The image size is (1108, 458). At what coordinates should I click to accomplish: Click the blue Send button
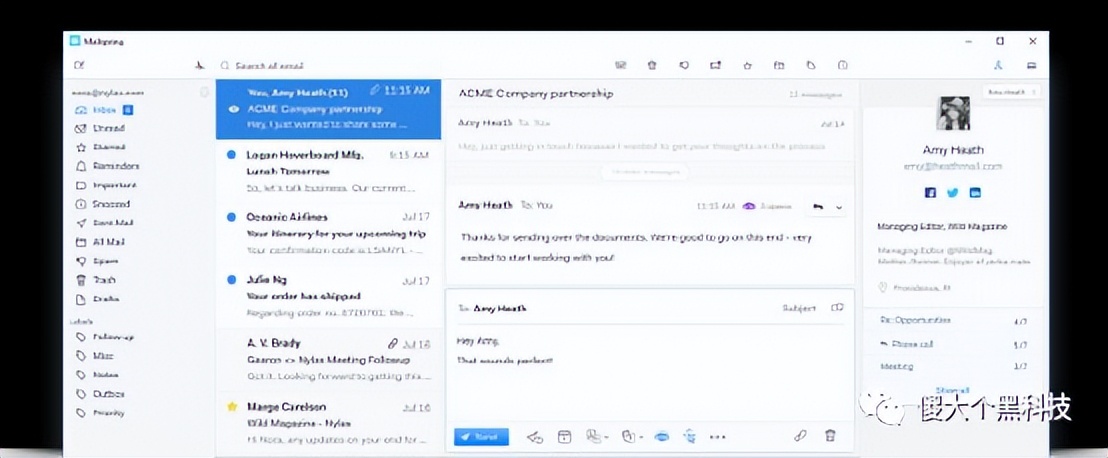(x=481, y=437)
